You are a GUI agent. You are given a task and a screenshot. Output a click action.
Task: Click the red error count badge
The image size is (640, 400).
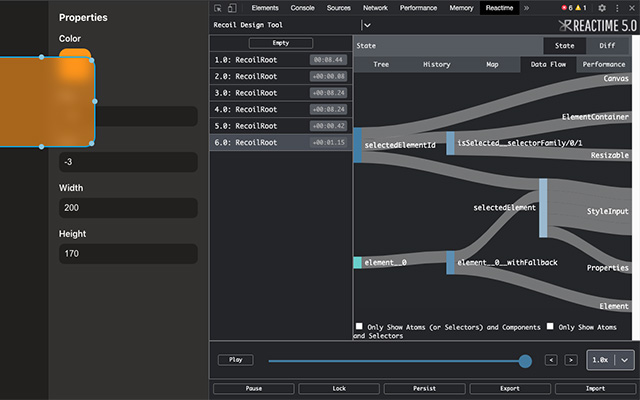[567, 8]
